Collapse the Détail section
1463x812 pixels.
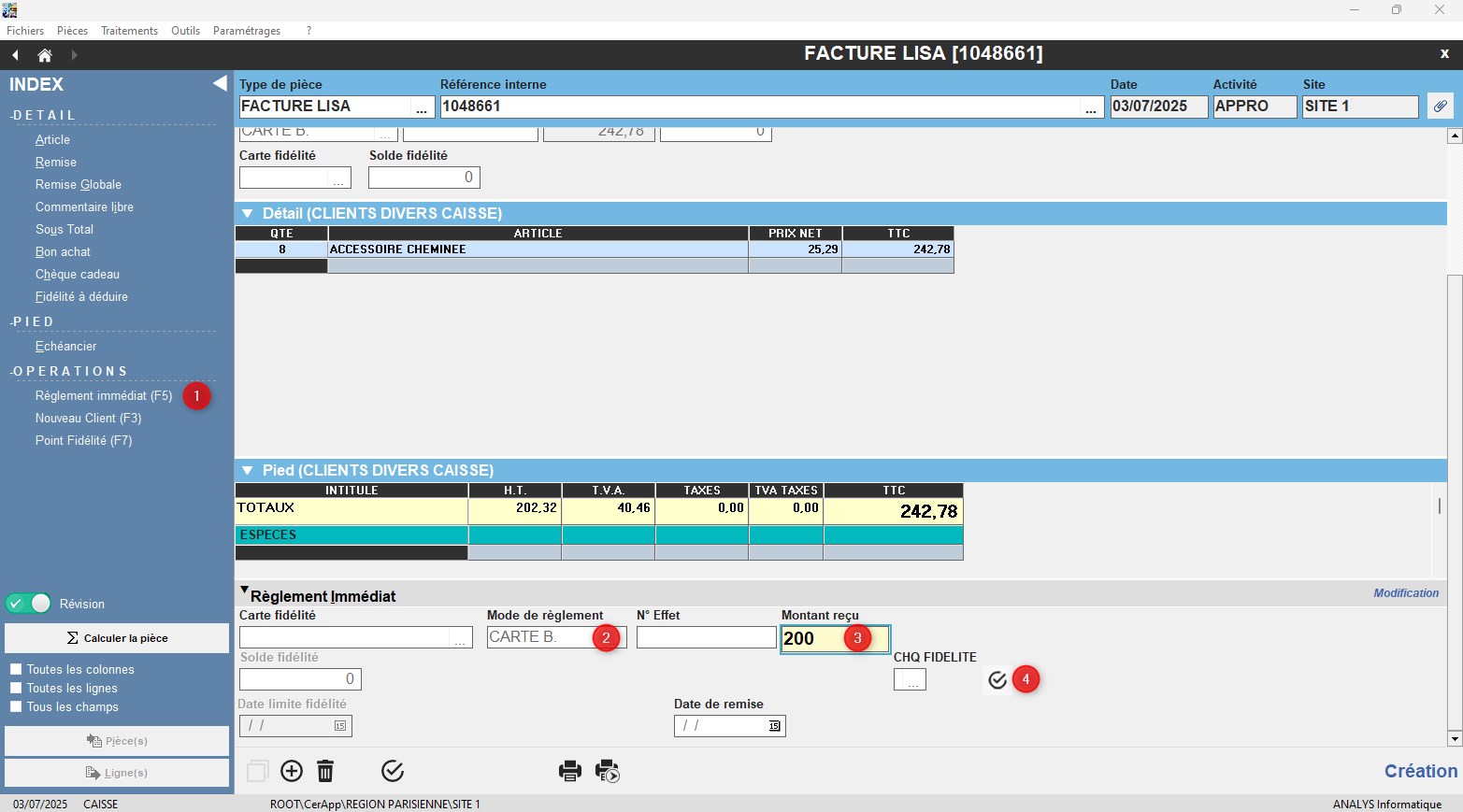248,214
